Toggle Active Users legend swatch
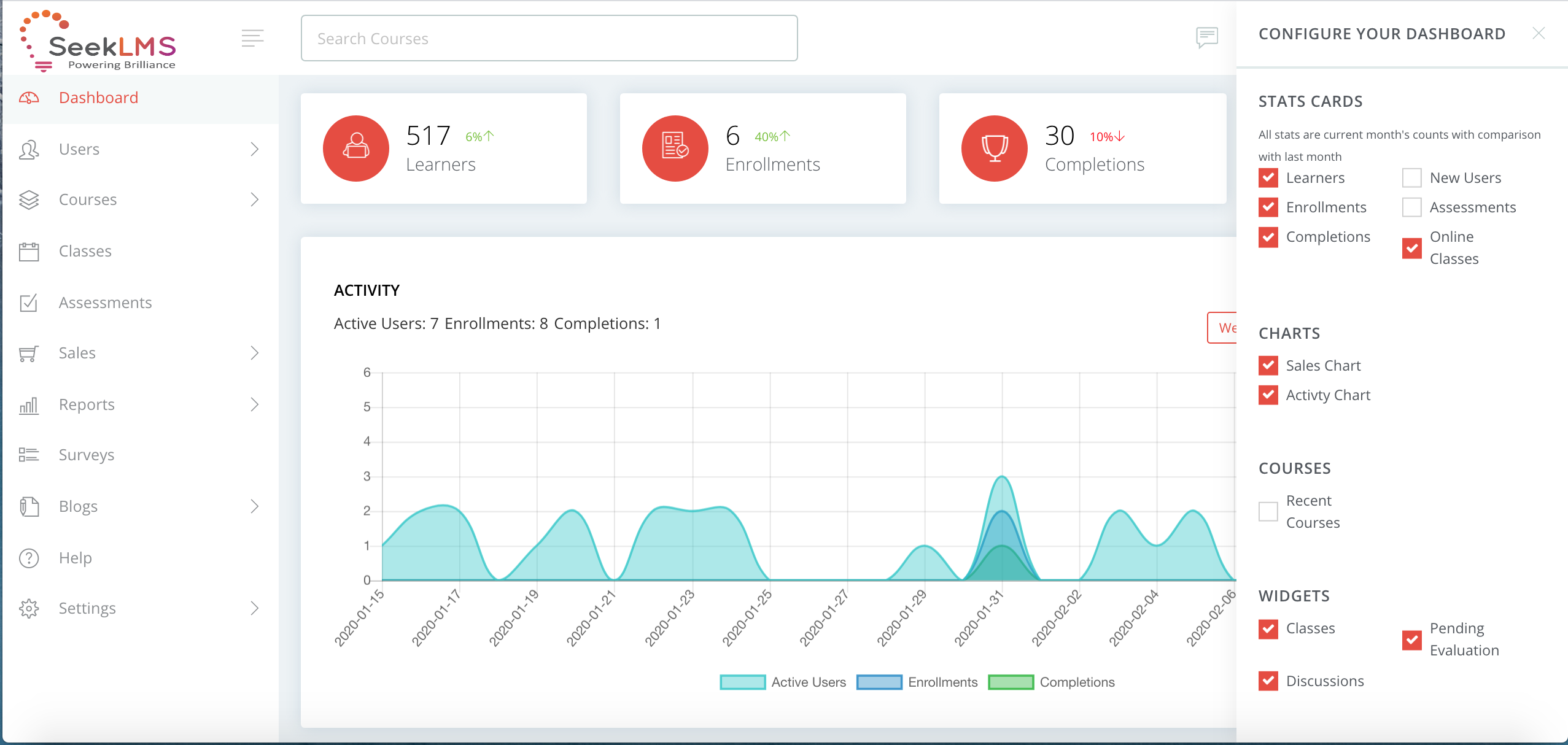This screenshot has height=745, width=1568. pyautogui.click(x=743, y=682)
